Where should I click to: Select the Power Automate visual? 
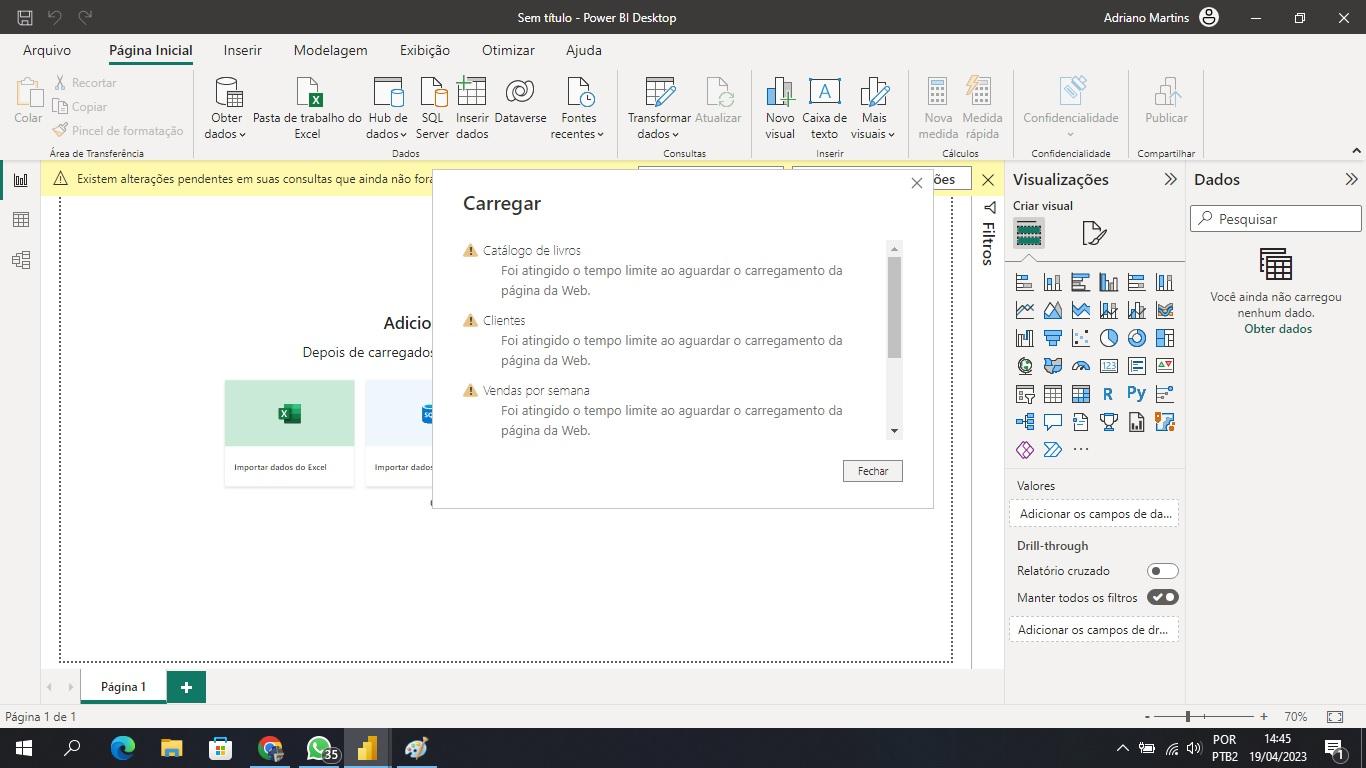[1053, 450]
